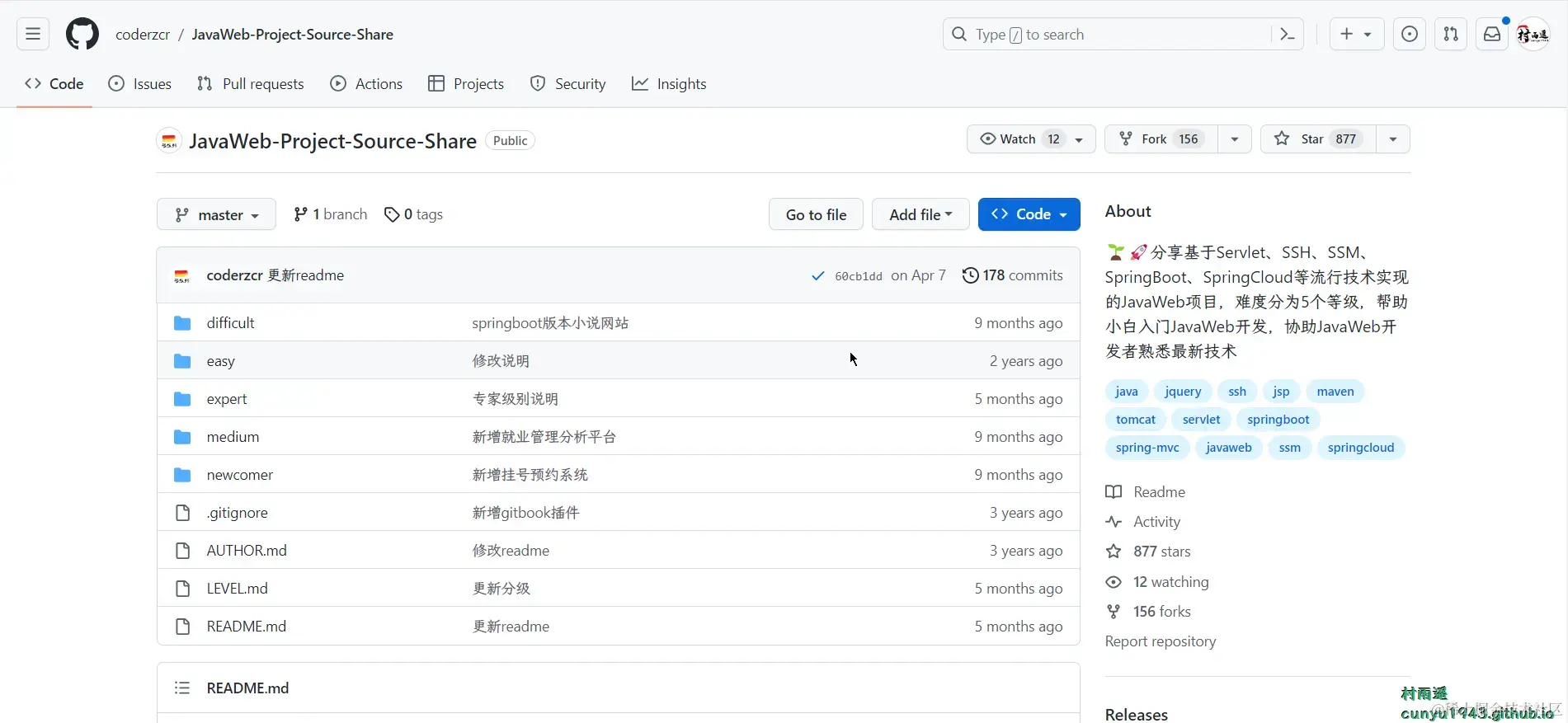
Task: Open the springcloud topic tag
Action: pyautogui.click(x=1361, y=448)
